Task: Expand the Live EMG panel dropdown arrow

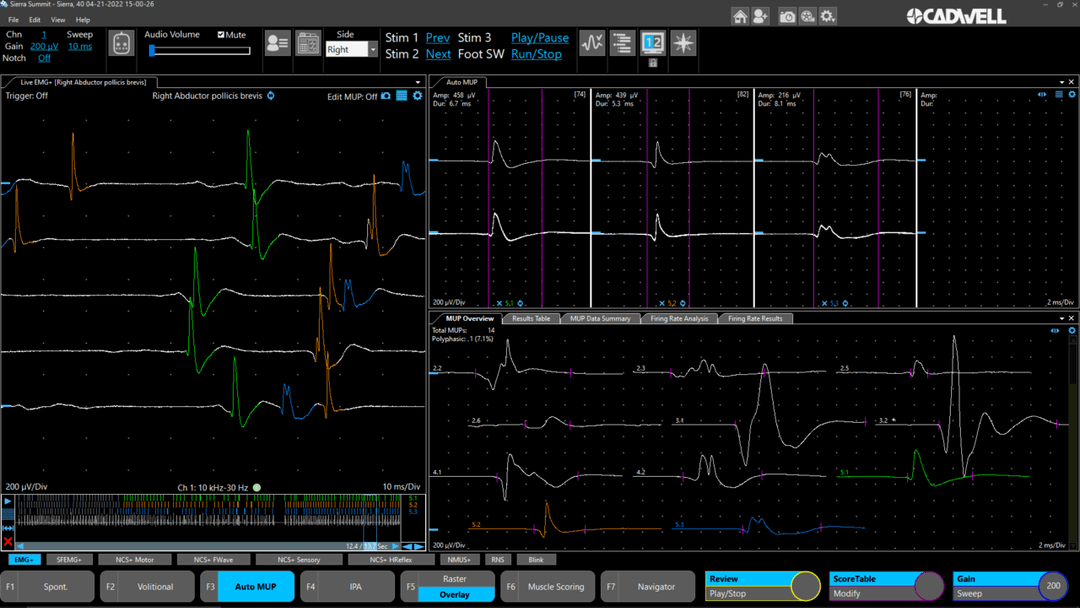Action: [x=418, y=82]
